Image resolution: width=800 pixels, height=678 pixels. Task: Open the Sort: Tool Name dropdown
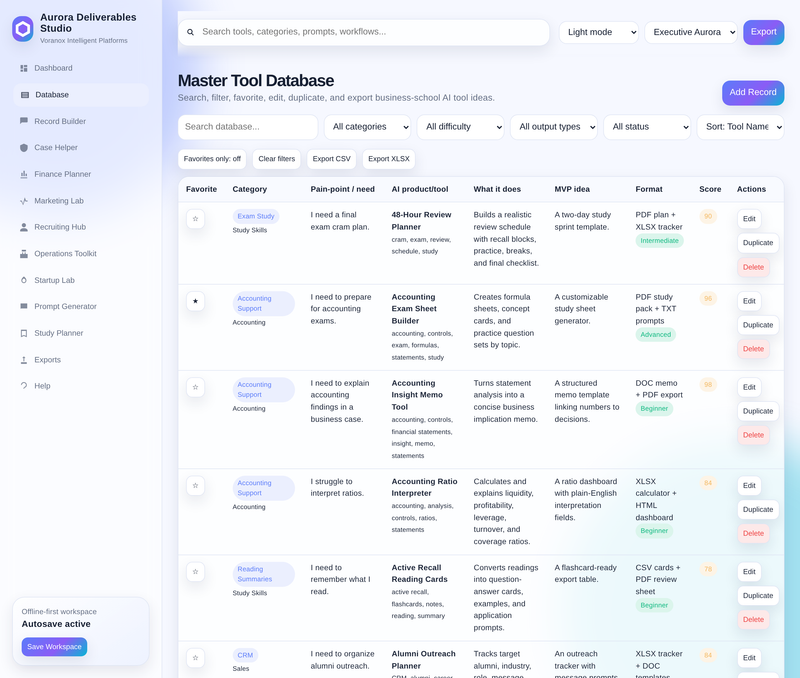coord(740,127)
